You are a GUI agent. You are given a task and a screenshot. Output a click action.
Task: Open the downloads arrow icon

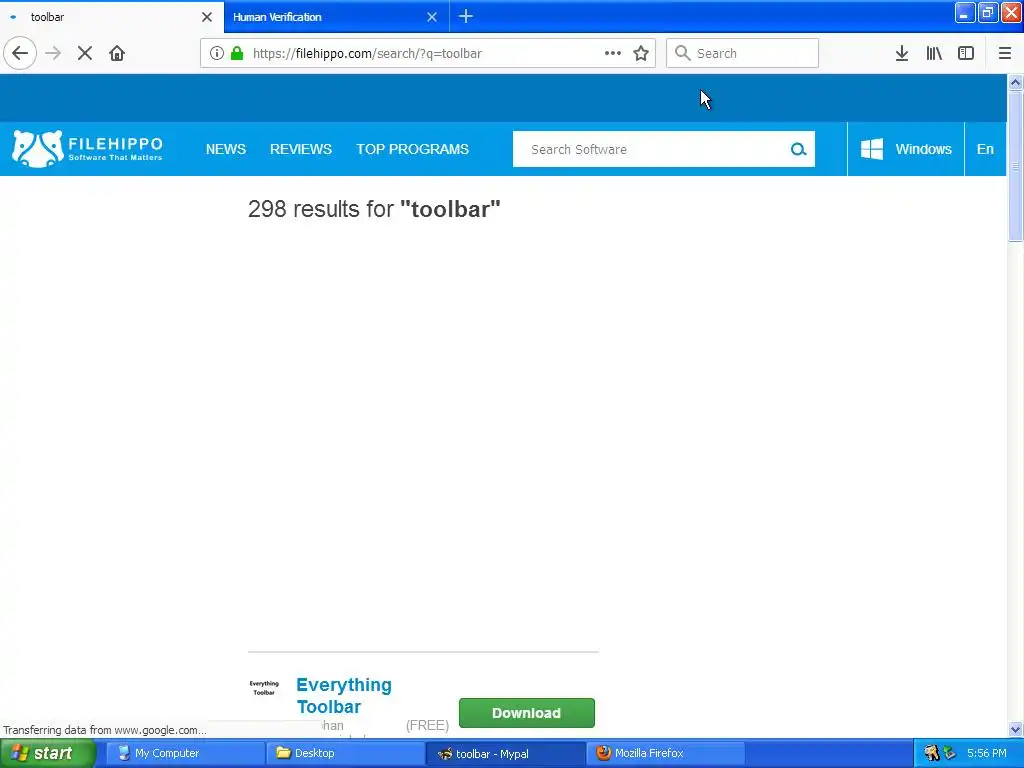tap(902, 53)
